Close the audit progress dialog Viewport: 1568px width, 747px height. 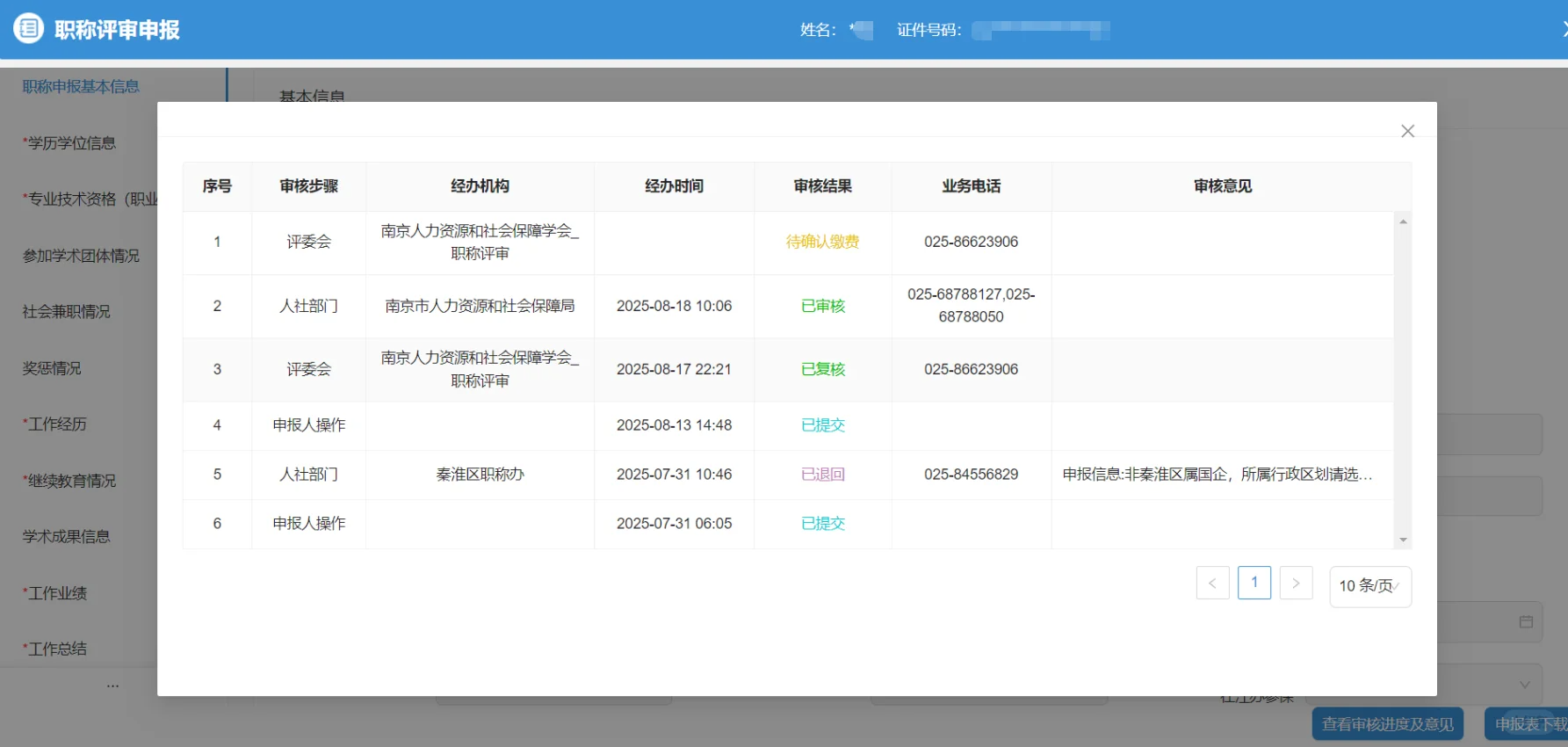coord(1407,131)
